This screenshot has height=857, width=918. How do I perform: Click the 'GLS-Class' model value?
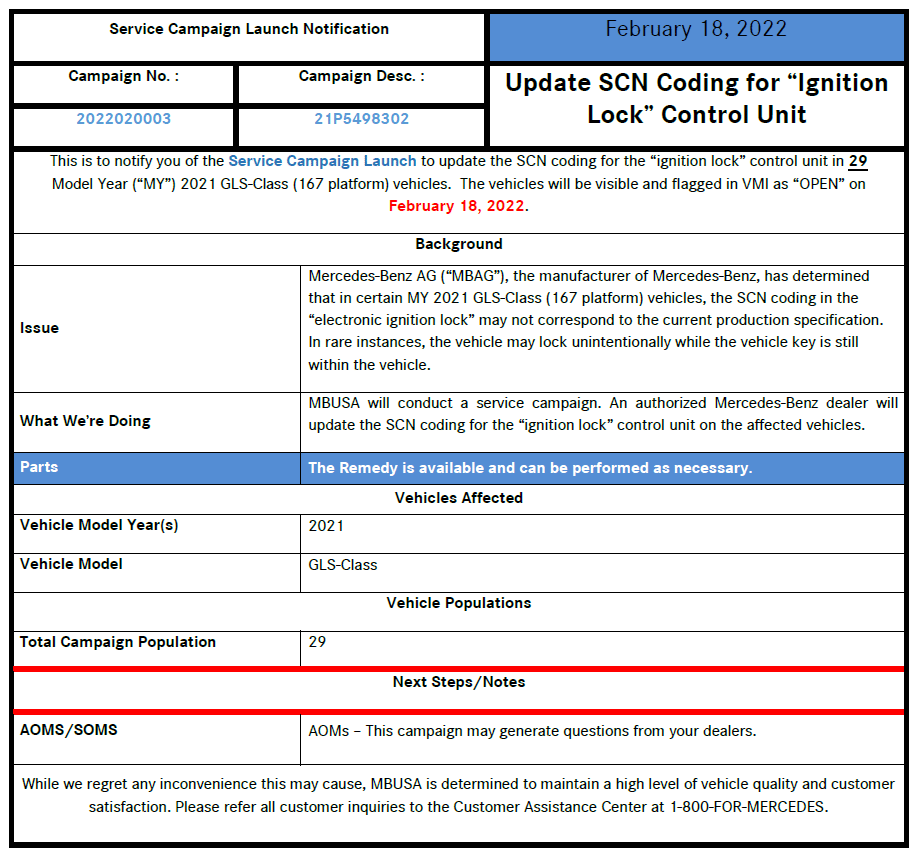pos(343,565)
